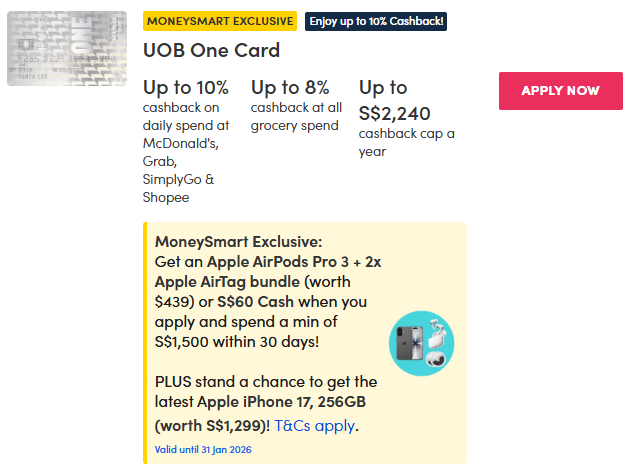628x469 pixels.
Task: Click the cashback cap a year text
Action: (x=406, y=143)
